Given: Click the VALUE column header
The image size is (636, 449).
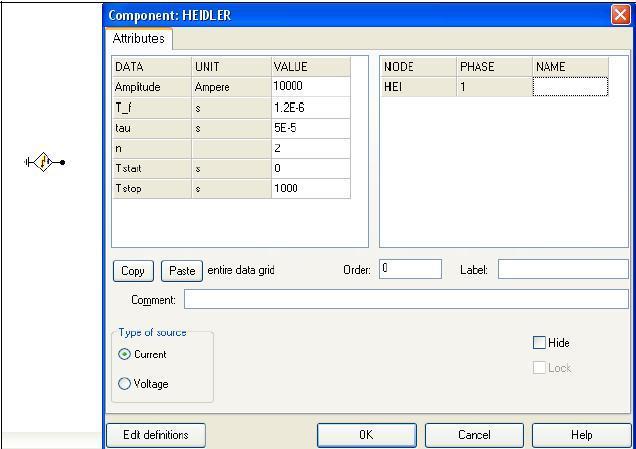Looking at the screenshot, I should tap(310, 67).
